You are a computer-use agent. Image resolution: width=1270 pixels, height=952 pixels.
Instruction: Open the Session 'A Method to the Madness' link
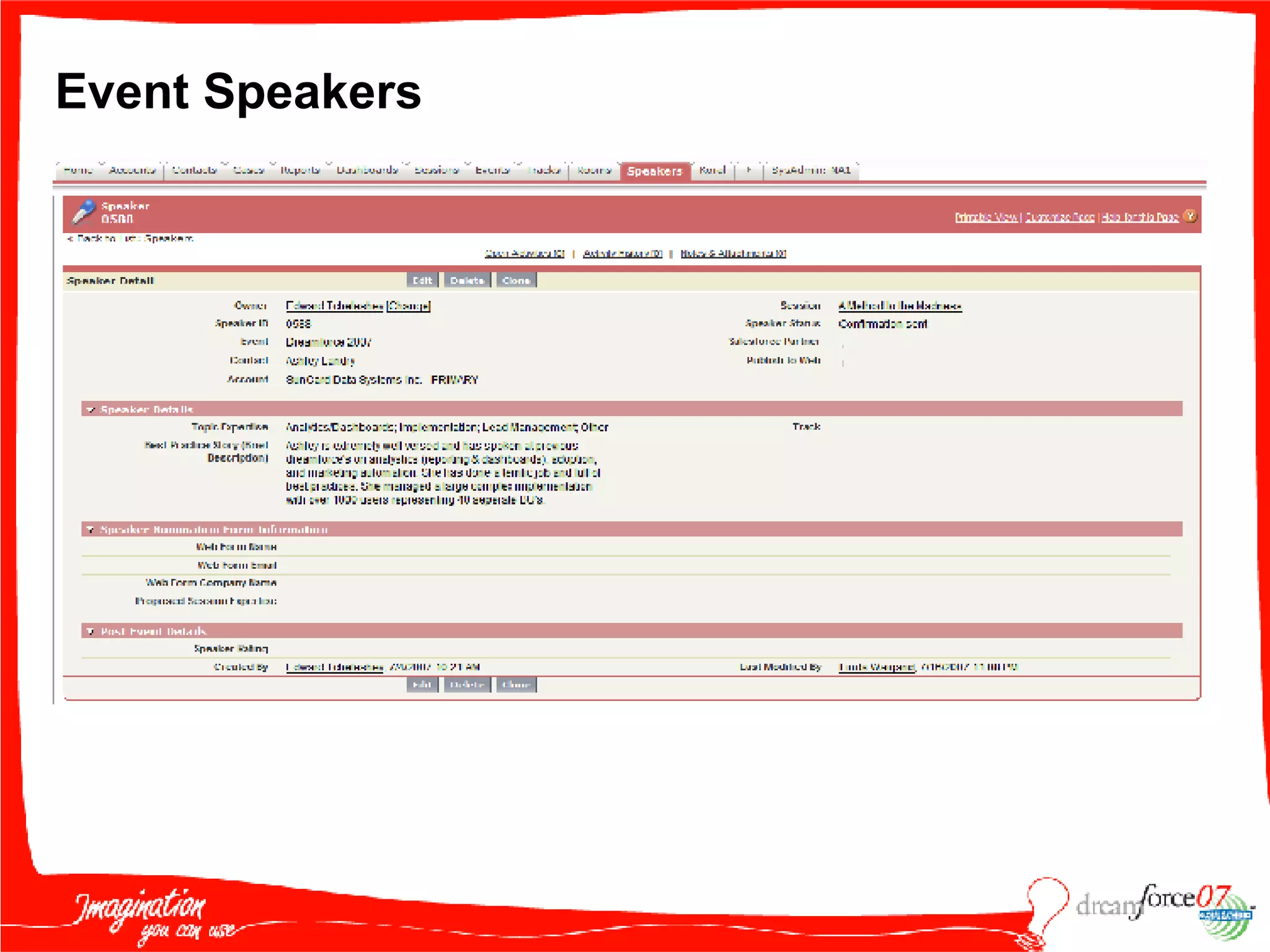pyautogui.click(x=900, y=306)
